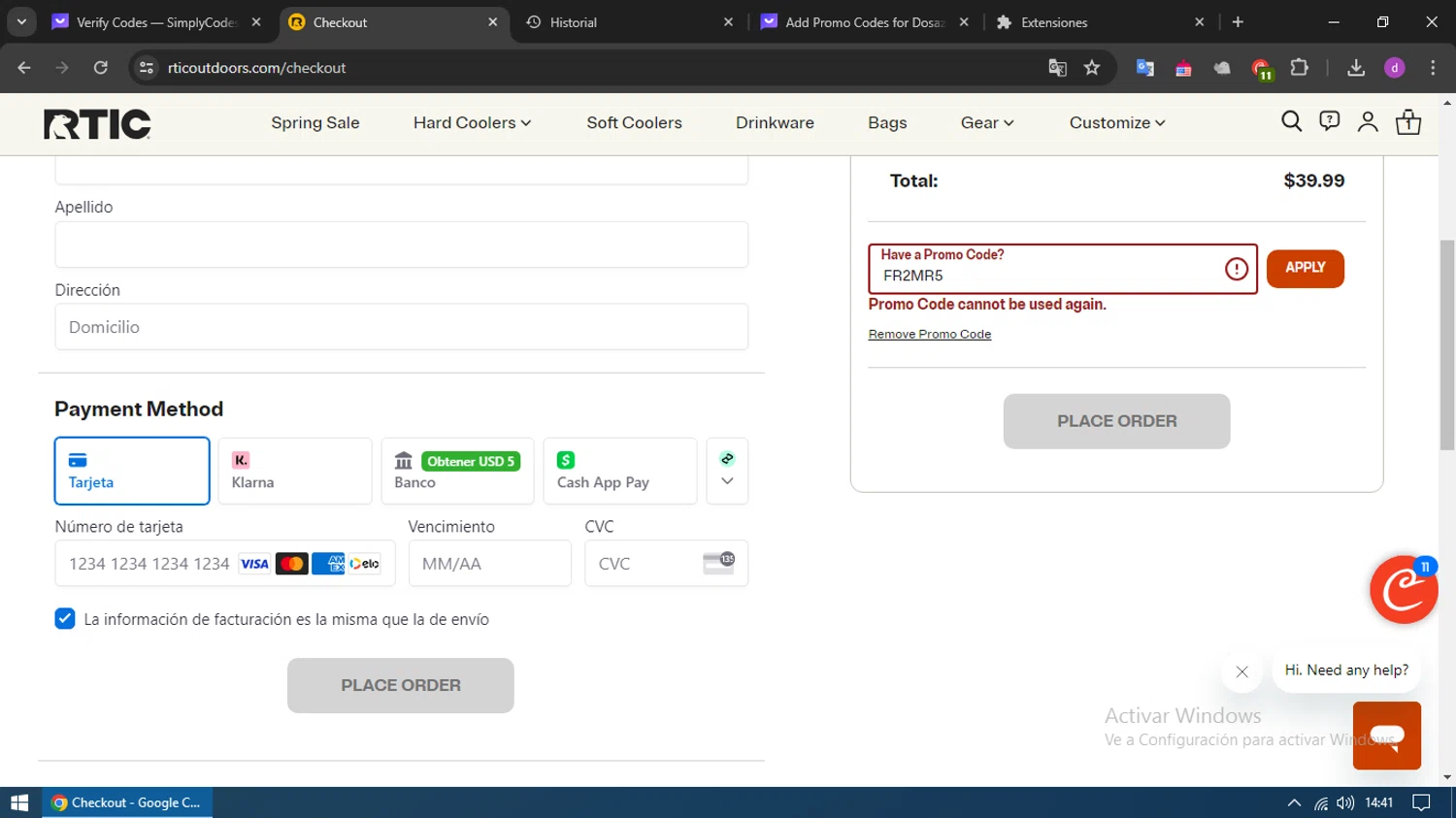Select the Klarna payment method
1456x818 pixels.
(x=295, y=471)
